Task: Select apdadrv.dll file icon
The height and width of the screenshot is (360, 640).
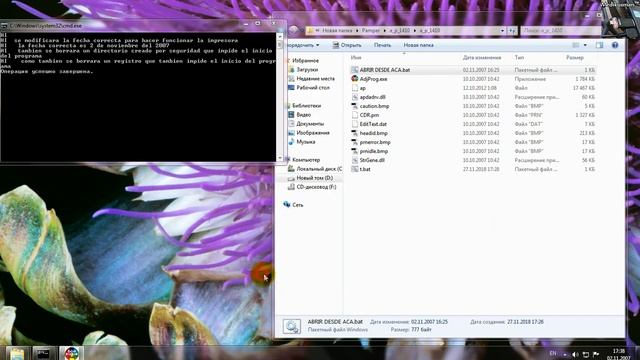Action: (355, 97)
